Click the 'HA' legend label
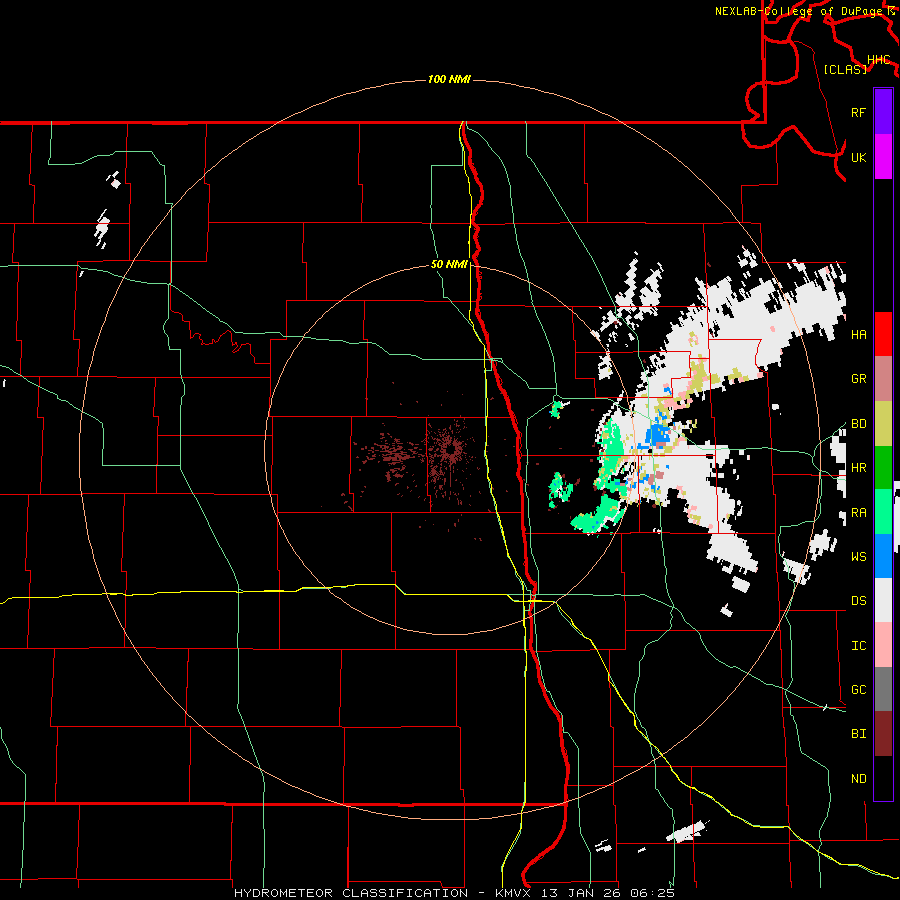This screenshot has height=900, width=900. (x=858, y=335)
